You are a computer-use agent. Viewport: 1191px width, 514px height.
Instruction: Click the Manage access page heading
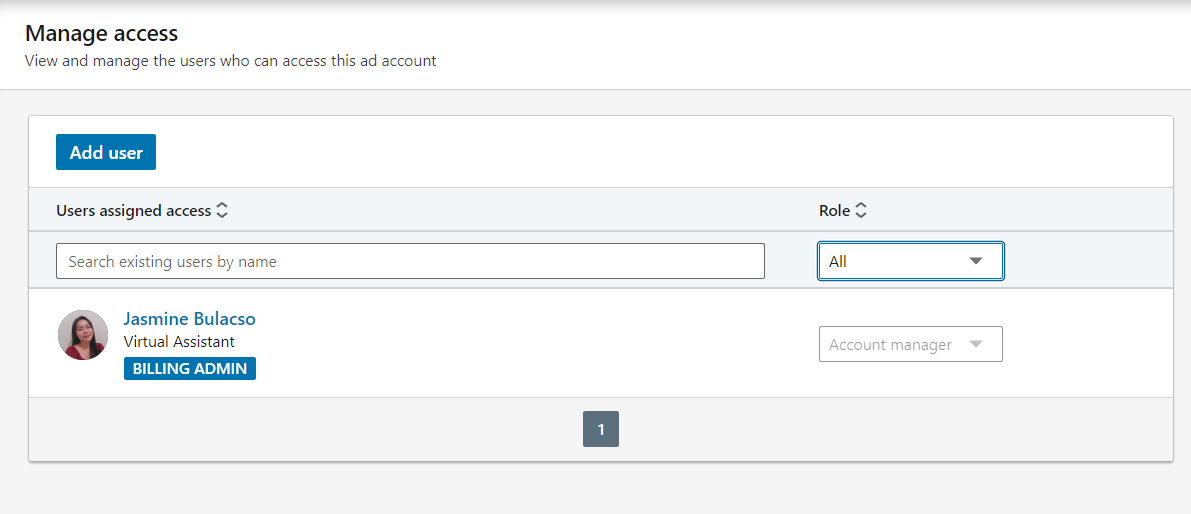(102, 33)
